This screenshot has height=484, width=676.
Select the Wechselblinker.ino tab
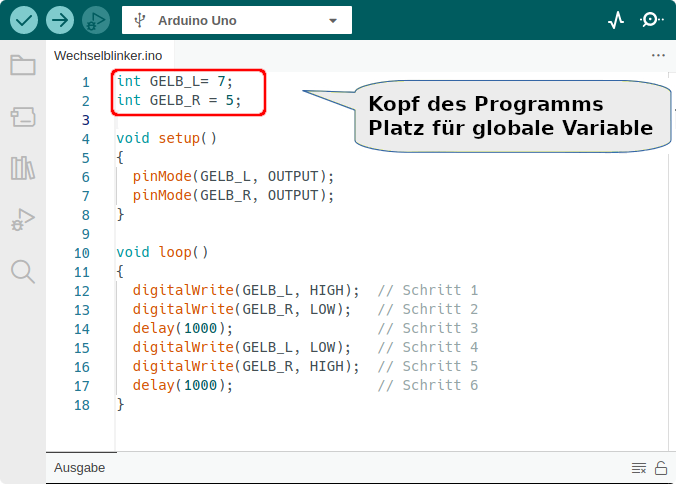pyautogui.click(x=107, y=56)
